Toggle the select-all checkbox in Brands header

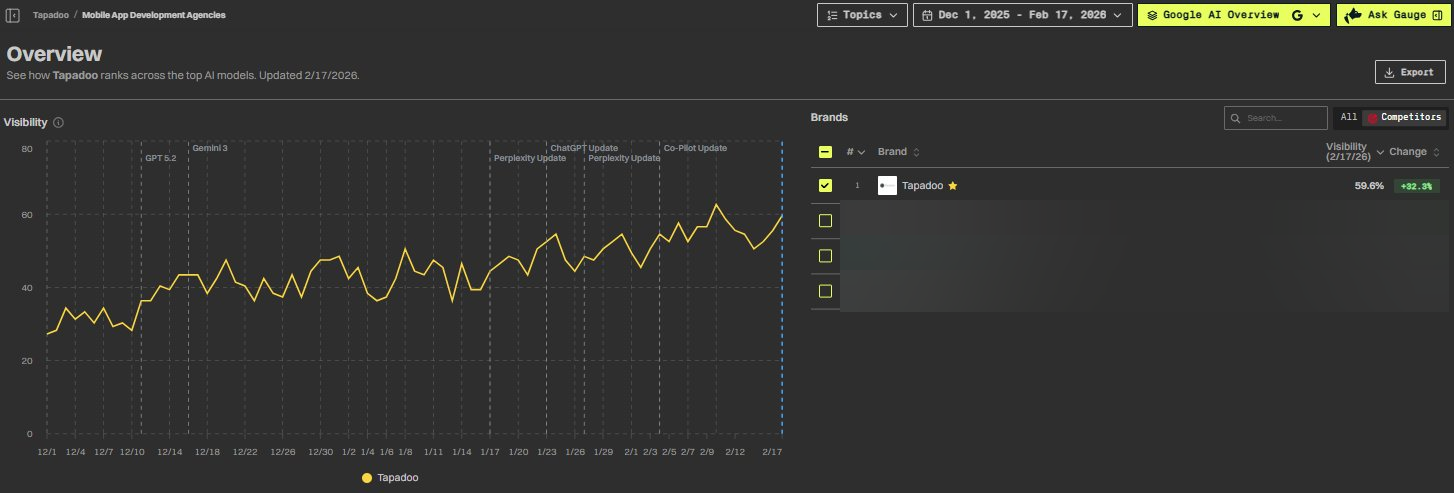pyautogui.click(x=825, y=152)
